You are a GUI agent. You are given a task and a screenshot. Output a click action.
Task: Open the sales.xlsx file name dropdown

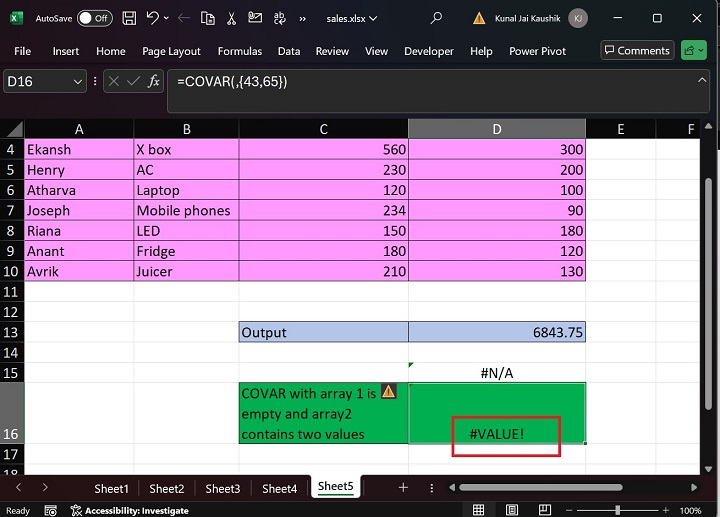(x=352, y=18)
